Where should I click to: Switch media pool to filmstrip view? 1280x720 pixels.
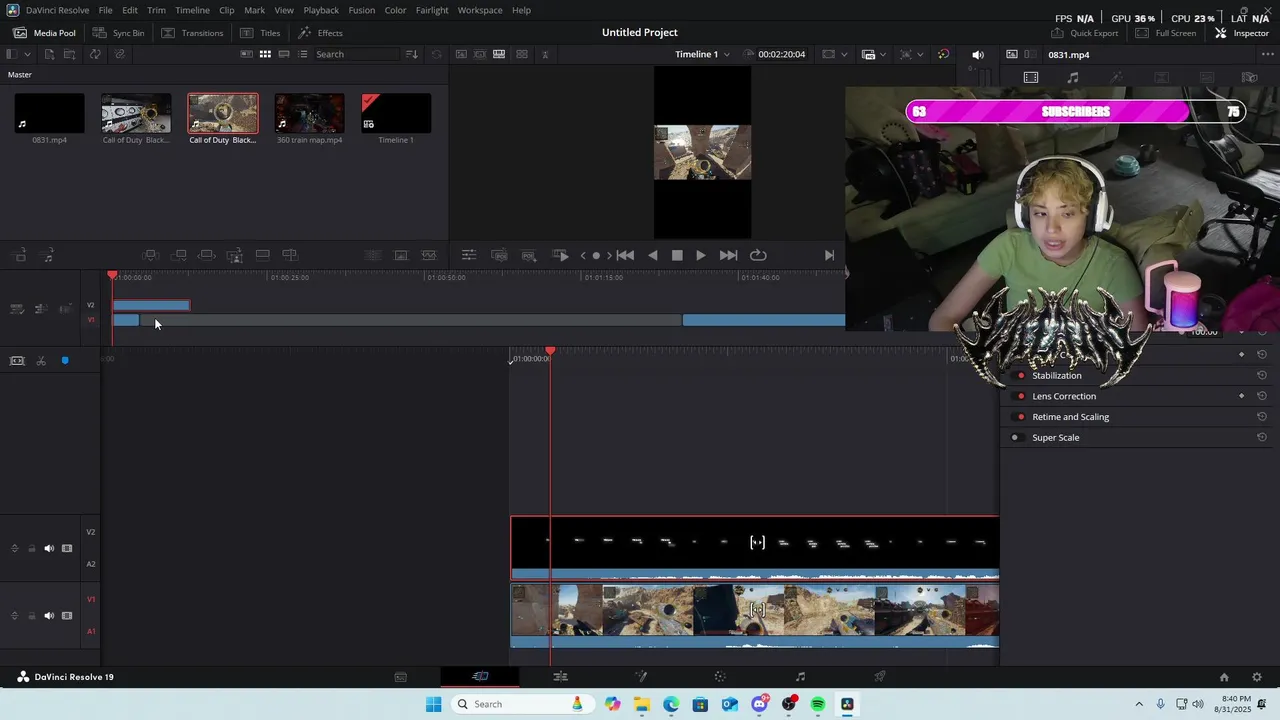pyautogui.click(x=284, y=54)
